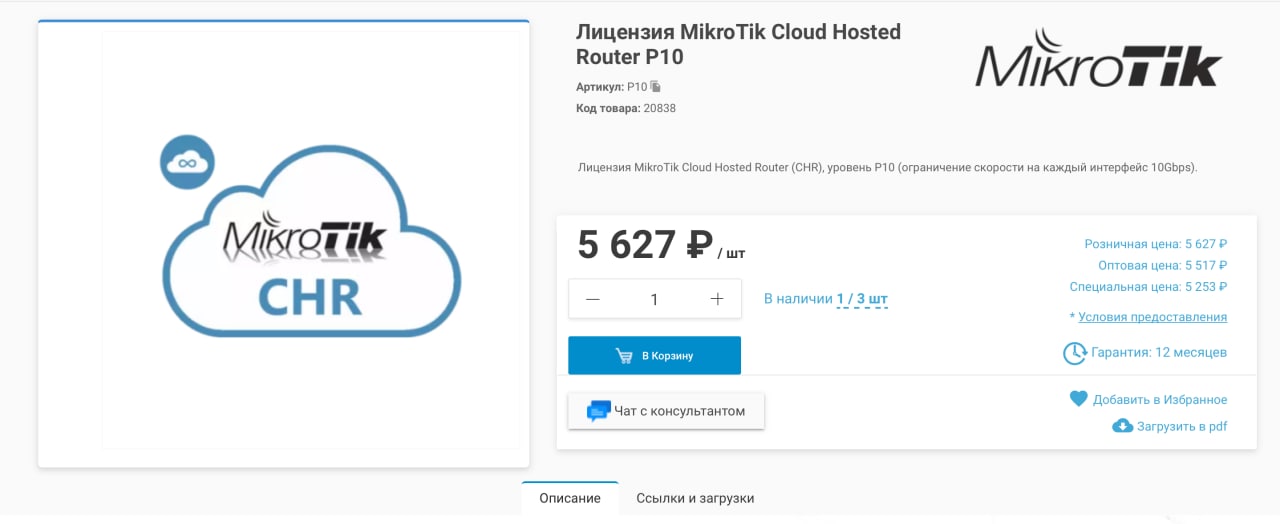Click Загрузить в pdf link
The width and height of the screenshot is (1280, 524).
(x=1182, y=426)
